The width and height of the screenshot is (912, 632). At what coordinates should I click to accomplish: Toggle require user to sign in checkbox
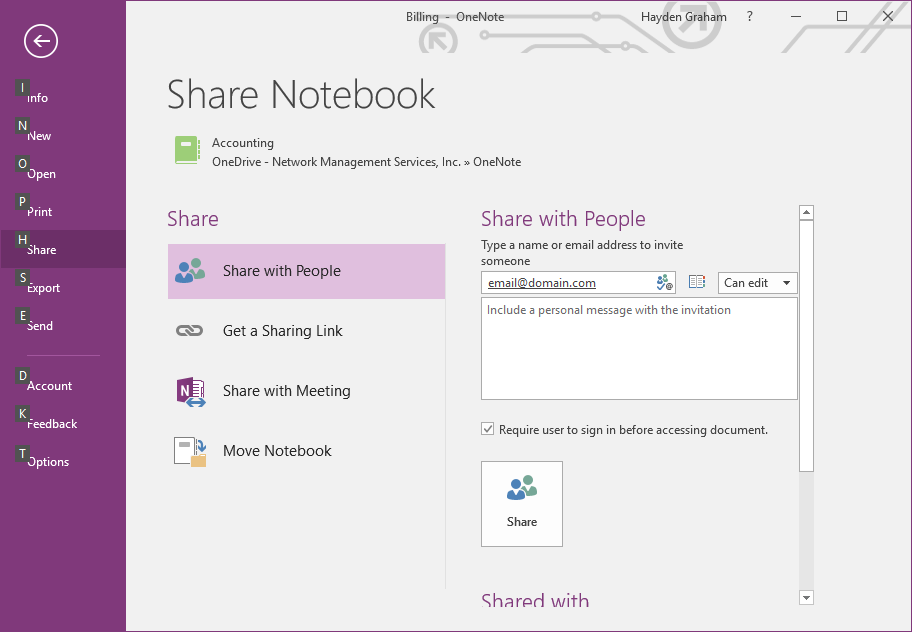tap(487, 429)
